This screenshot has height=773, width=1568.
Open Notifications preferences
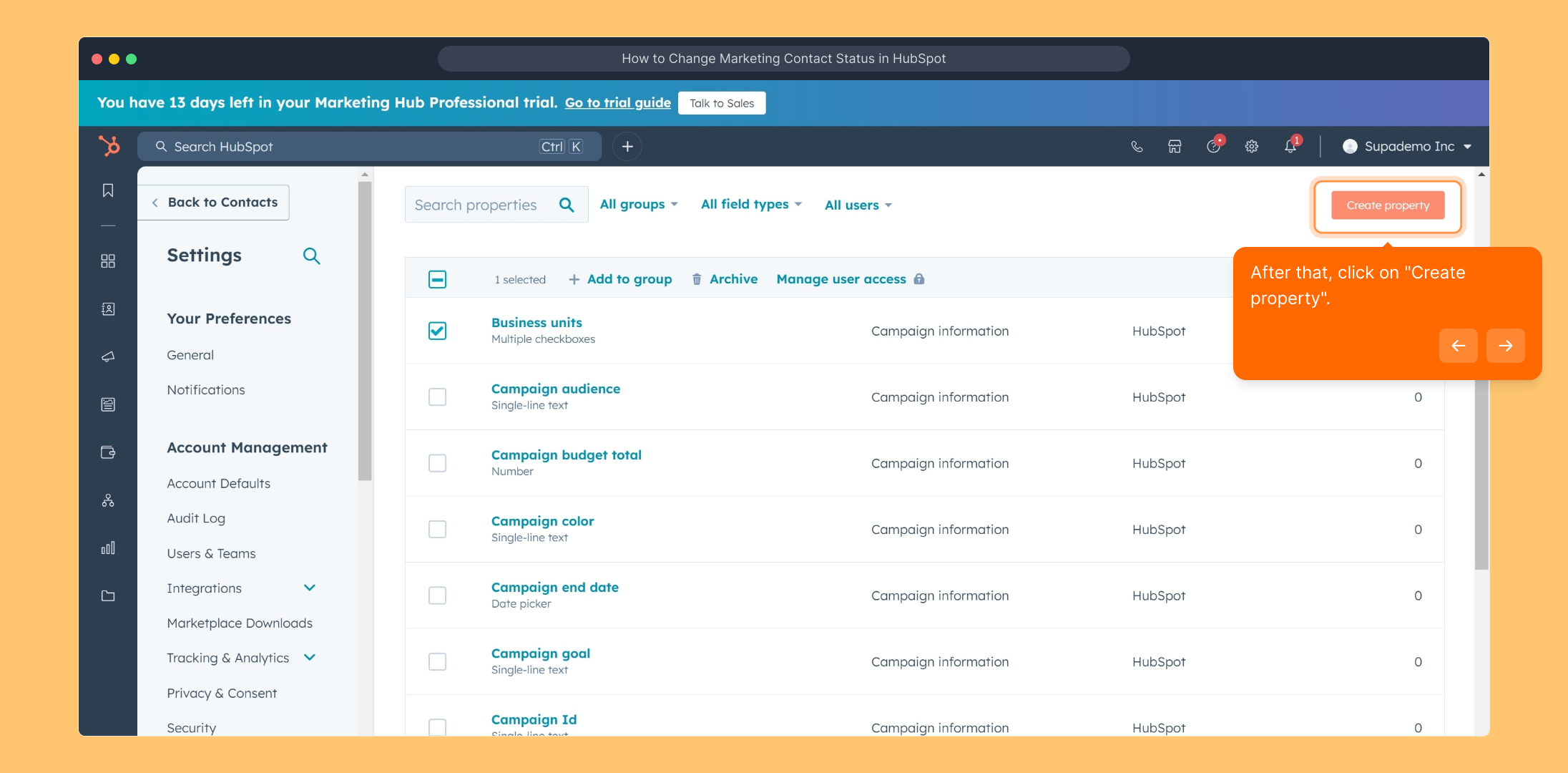tap(206, 390)
